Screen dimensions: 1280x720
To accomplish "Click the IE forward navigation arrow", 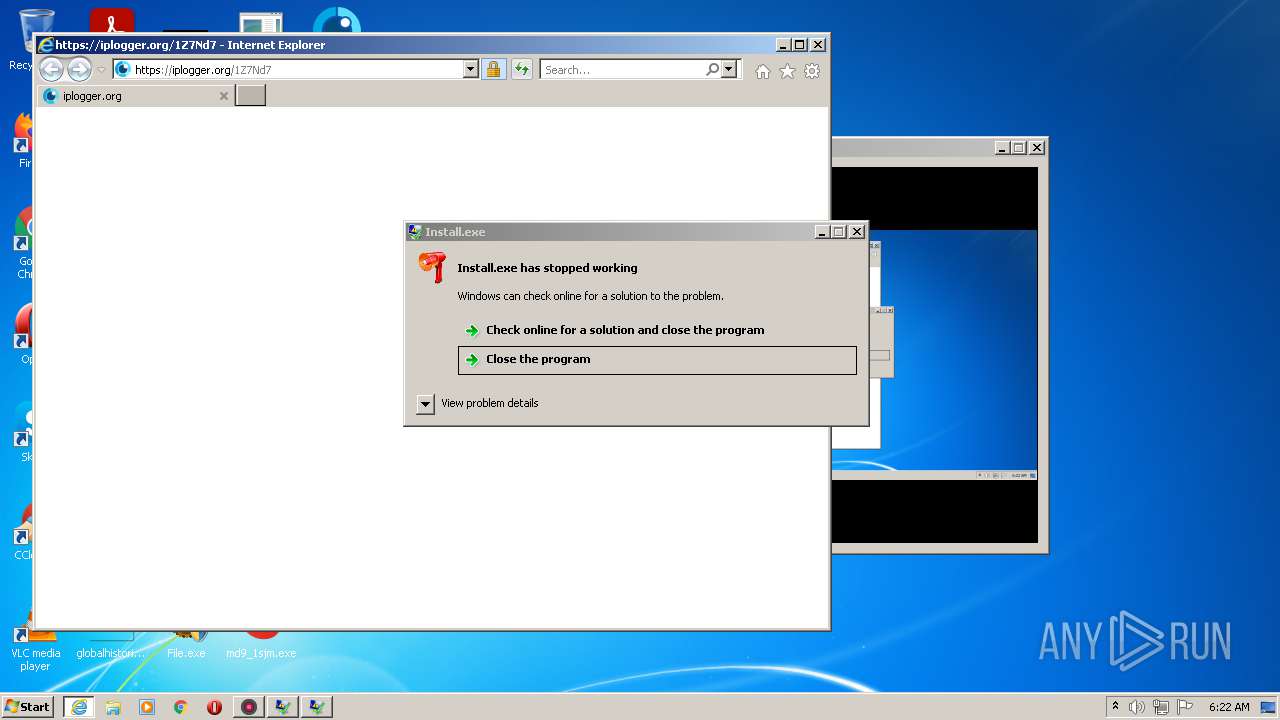I will 79,69.
